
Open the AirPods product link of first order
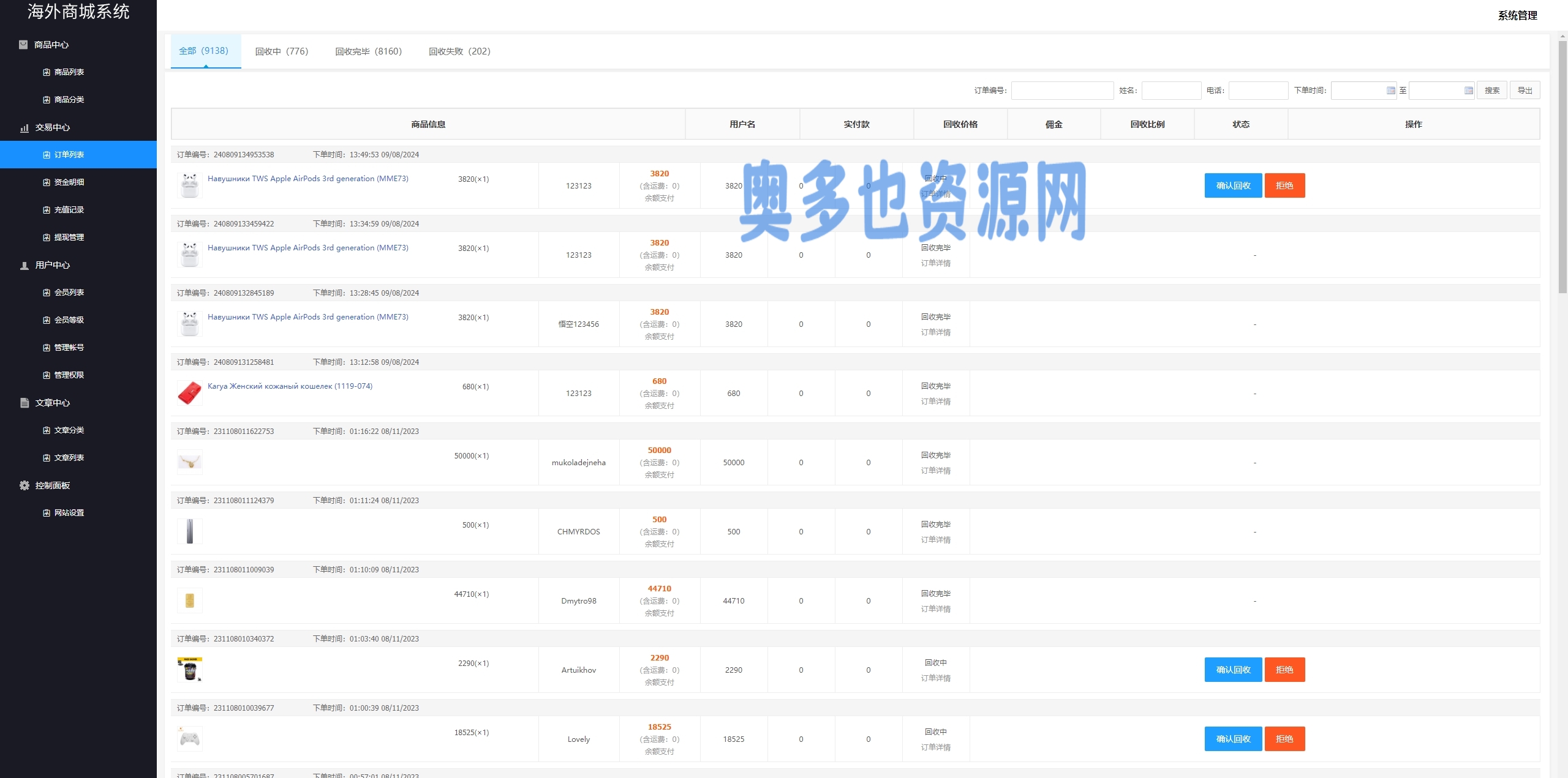(x=307, y=179)
